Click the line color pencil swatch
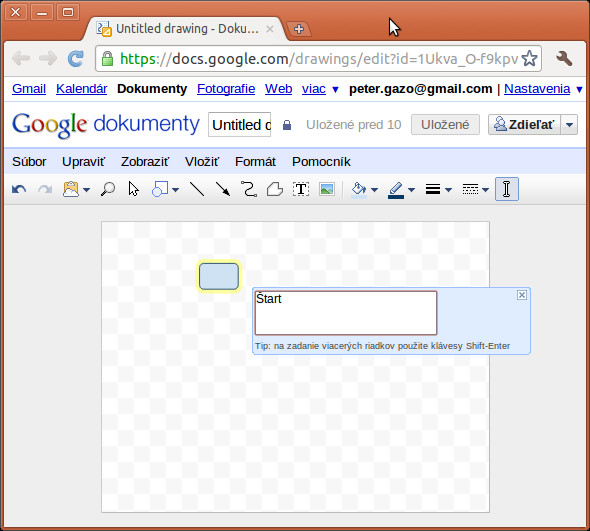590x531 pixels. [396, 190]
